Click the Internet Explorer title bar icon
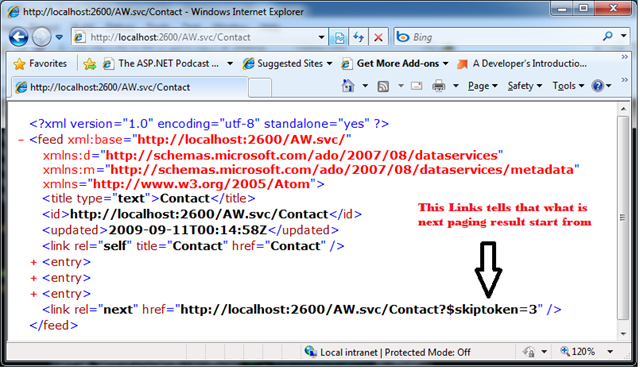Screen dimensions: 640x370 [13, 12]
